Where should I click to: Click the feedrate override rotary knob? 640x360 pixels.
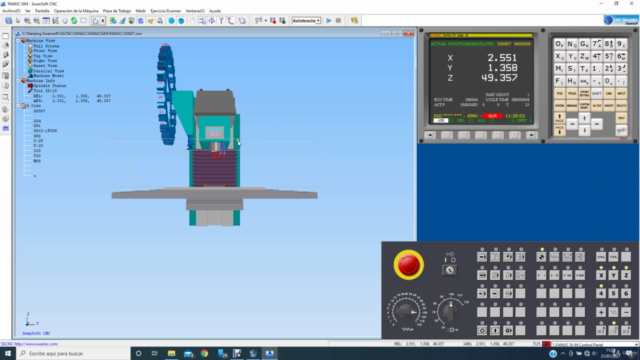click(406, 312)
